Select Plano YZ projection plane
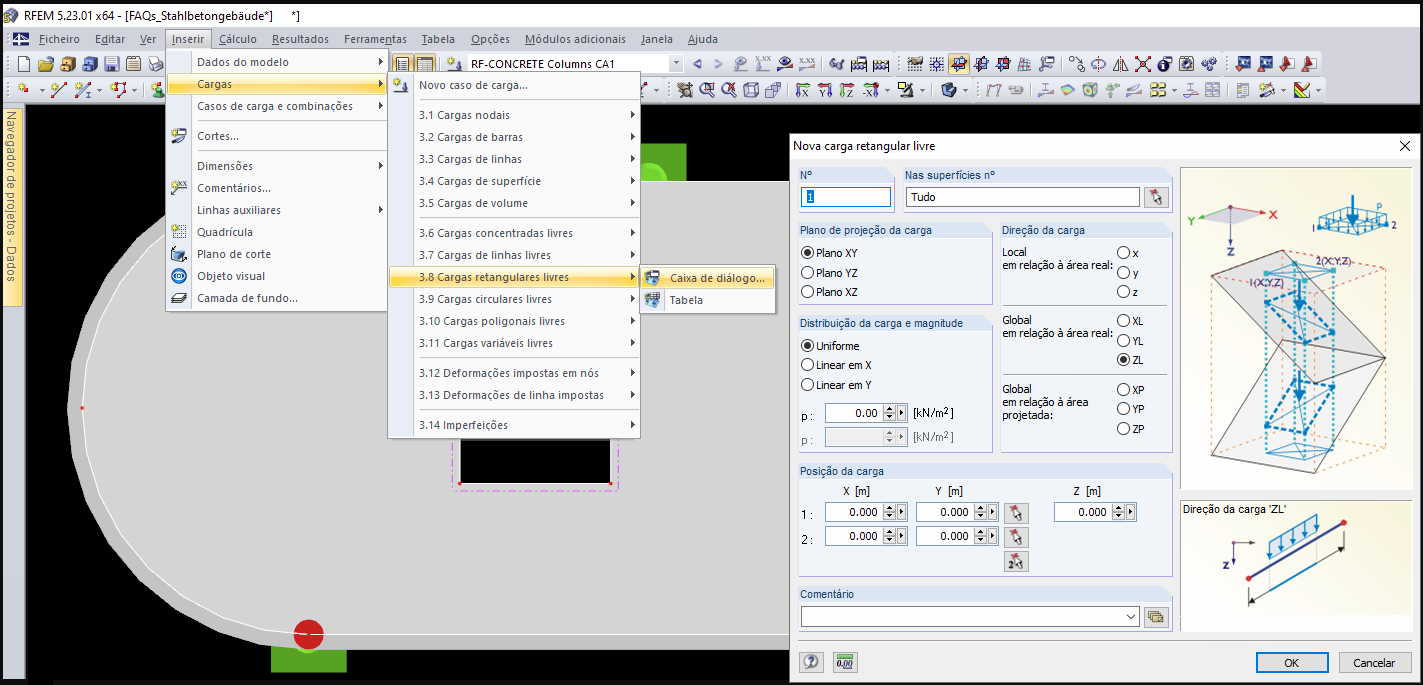Viewport: 1423px width, 685px height. point(808,273)
